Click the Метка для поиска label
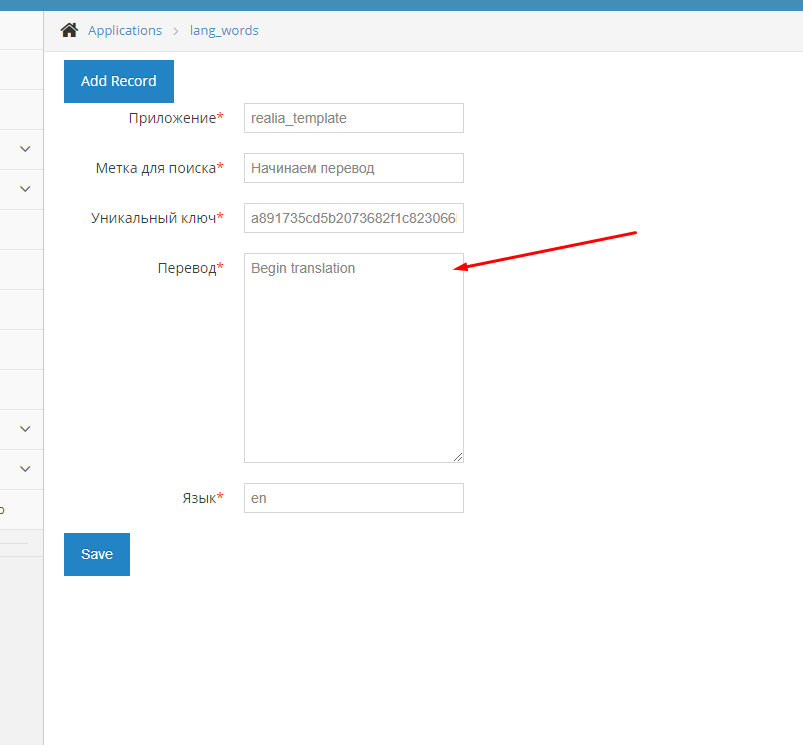This screenshot has height=745, width=803. [155, 168]
